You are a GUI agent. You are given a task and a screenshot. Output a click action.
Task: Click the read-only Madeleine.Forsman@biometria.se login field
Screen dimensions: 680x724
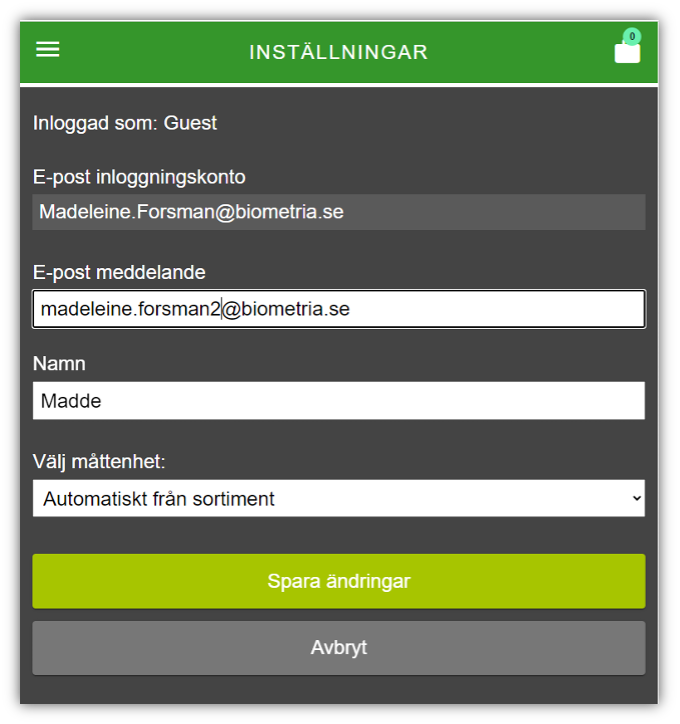pos(339,212)
